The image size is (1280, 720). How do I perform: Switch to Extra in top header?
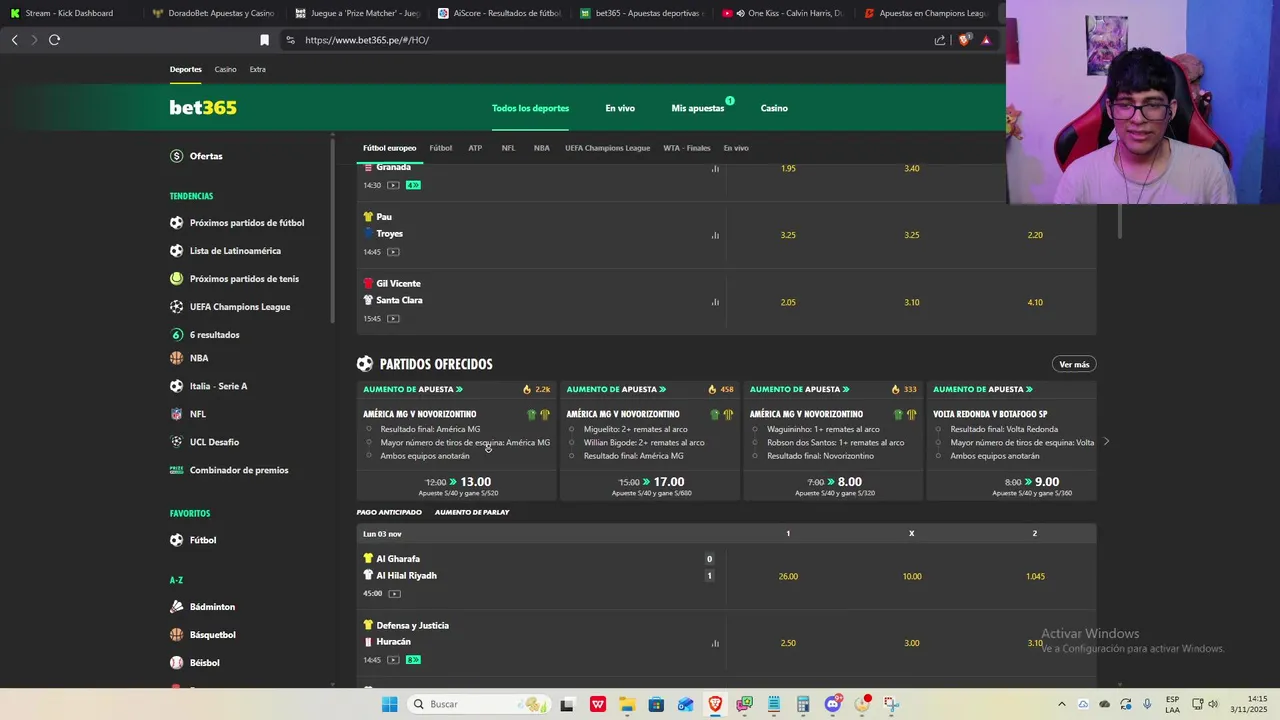tap(258, 69)
